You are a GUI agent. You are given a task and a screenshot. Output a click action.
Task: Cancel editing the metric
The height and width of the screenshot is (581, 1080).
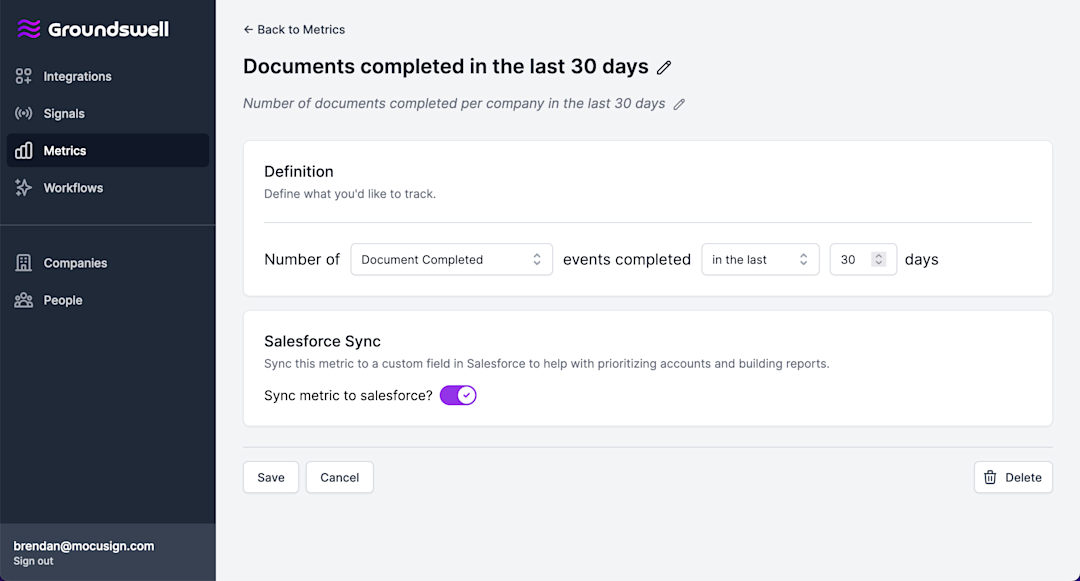[340, 477]
